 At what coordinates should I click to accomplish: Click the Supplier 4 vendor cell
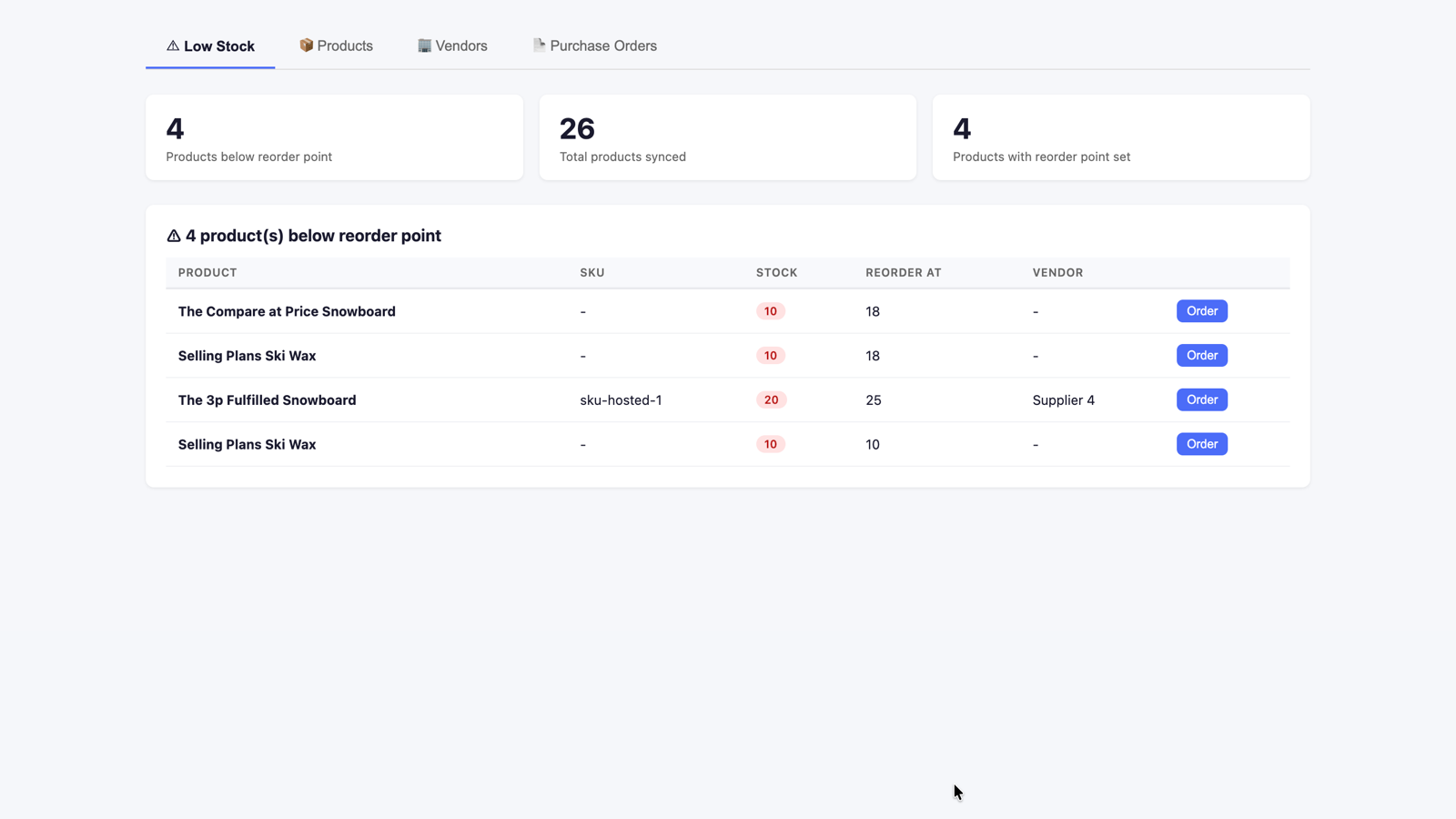click(1063, 400)
